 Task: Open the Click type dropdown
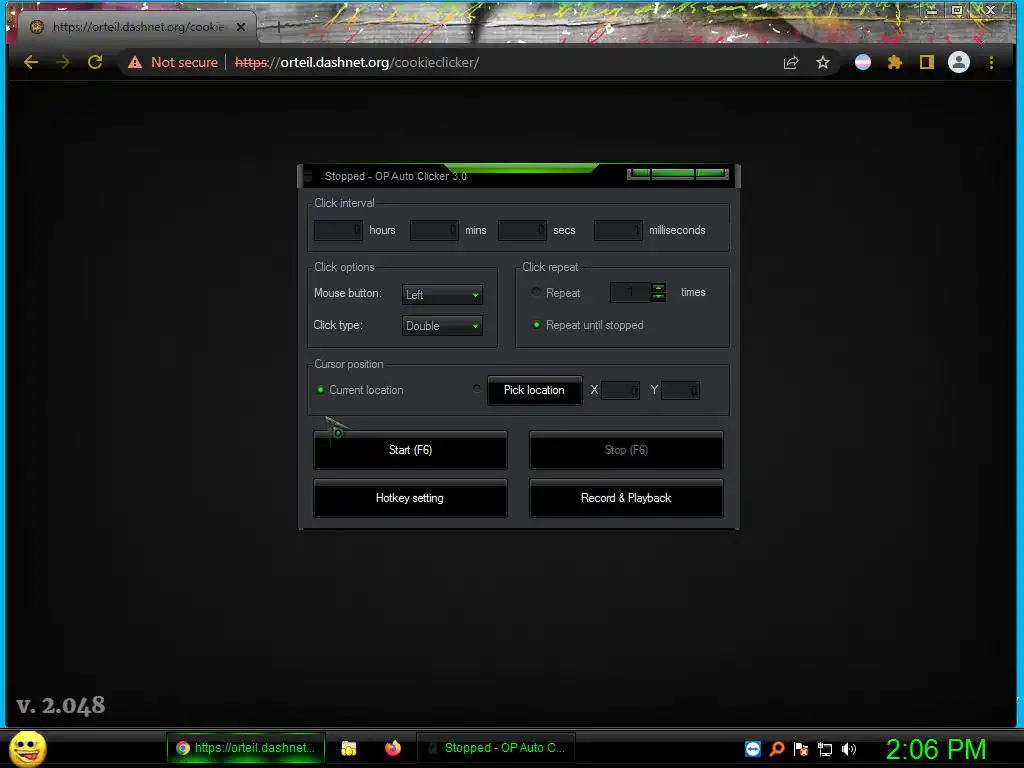442,325
